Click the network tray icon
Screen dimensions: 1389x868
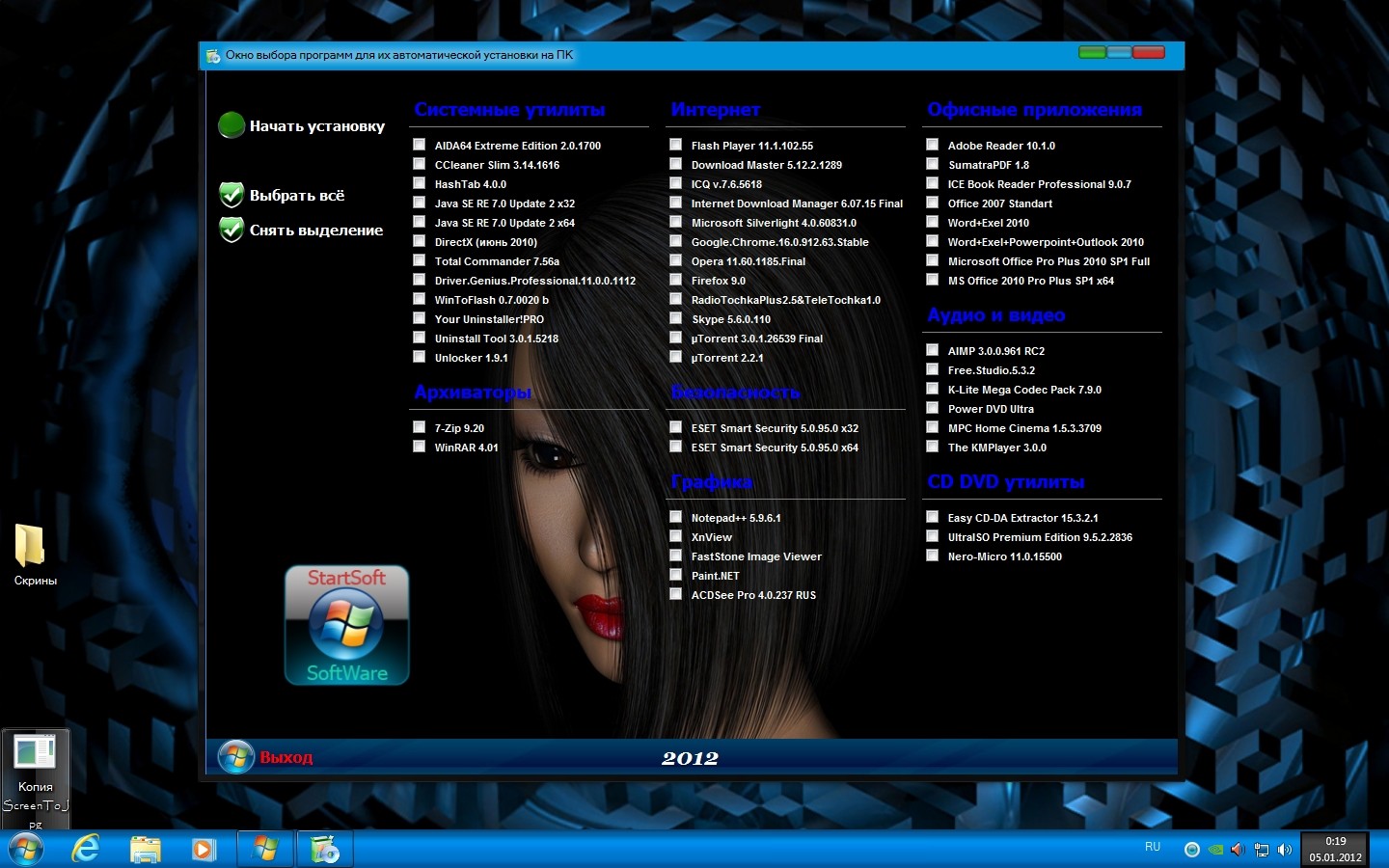coord(1262,850)
